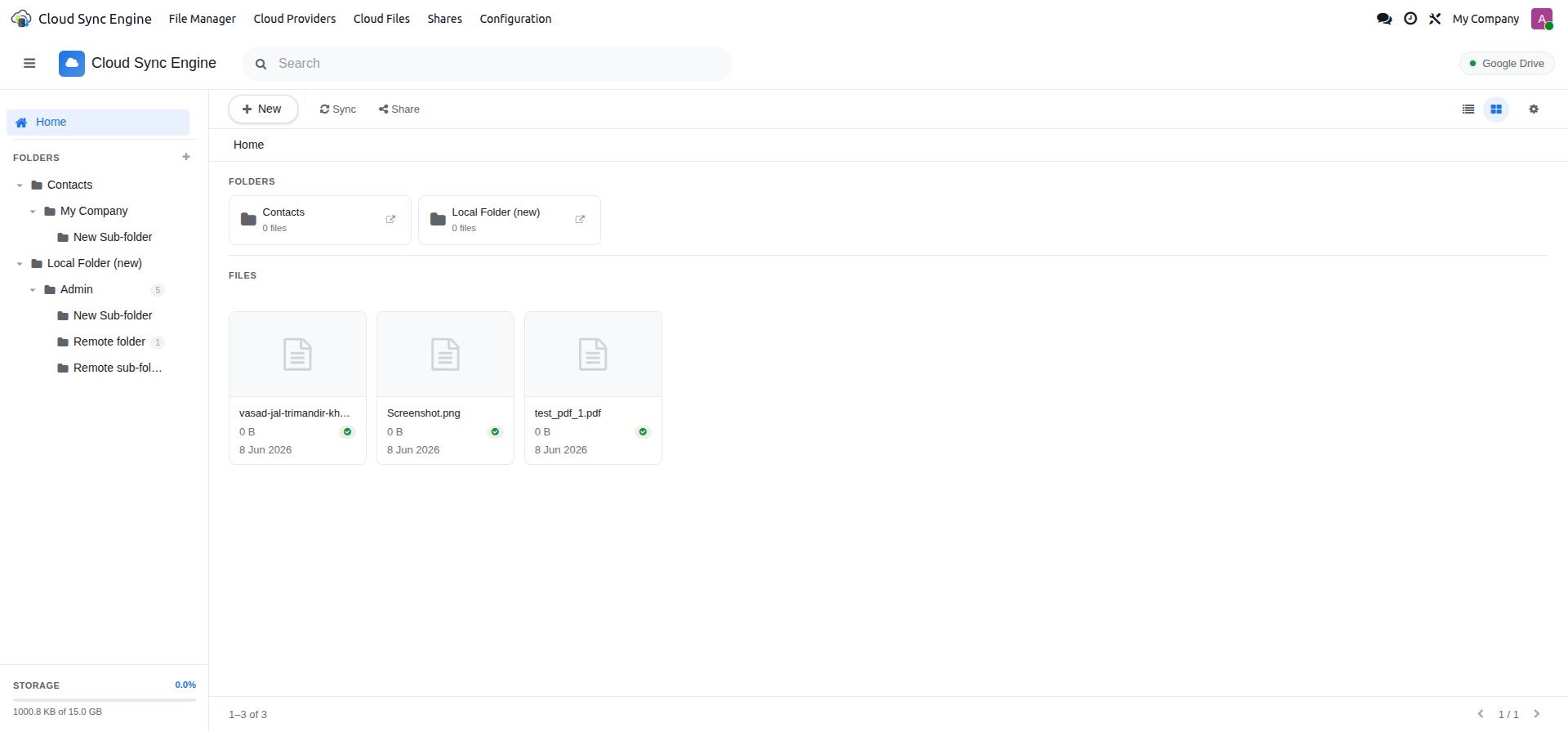Click the debug tools wrench icon

tap(1435, 19)
